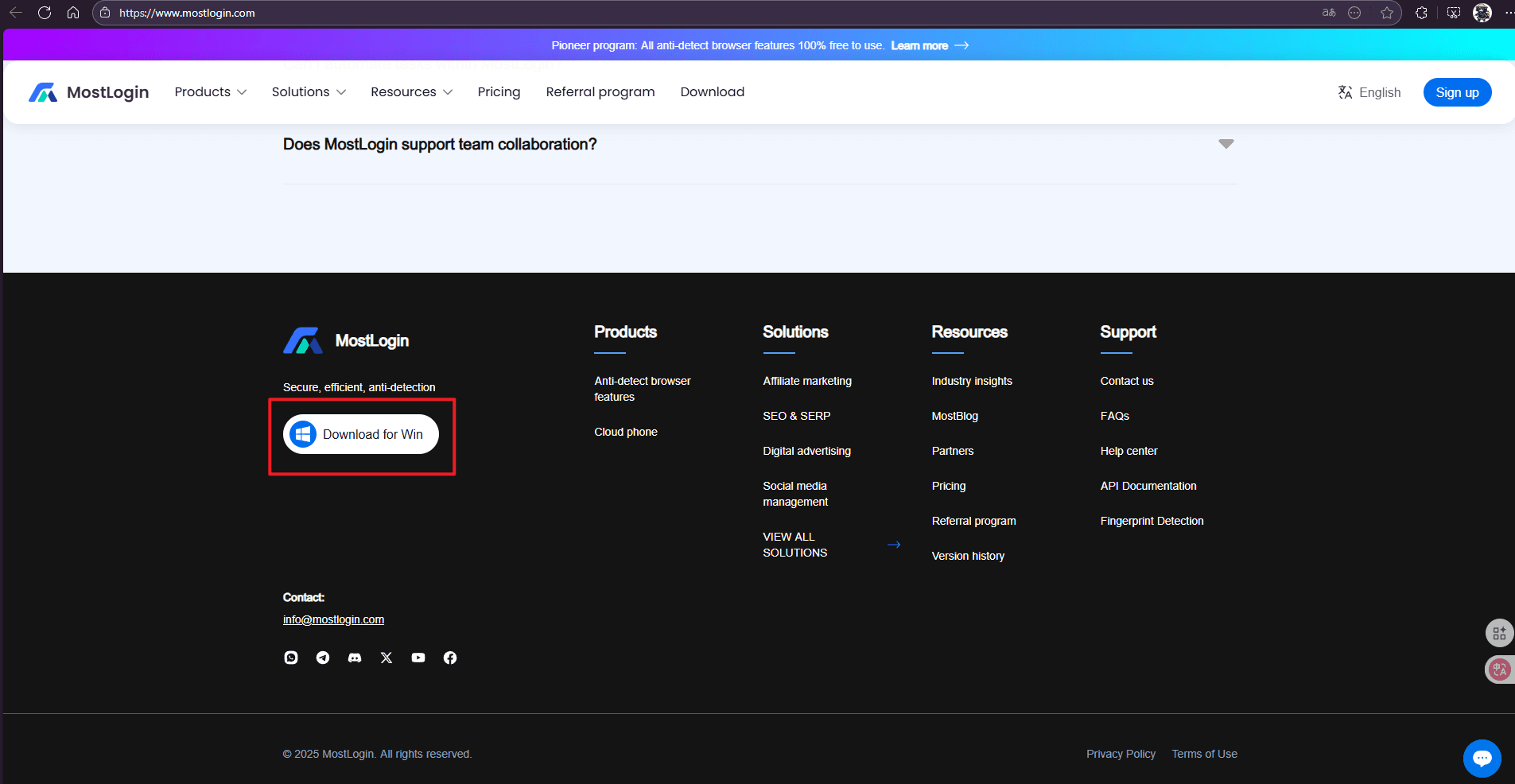
Task: Click the browser address bar
Action: 188,13
